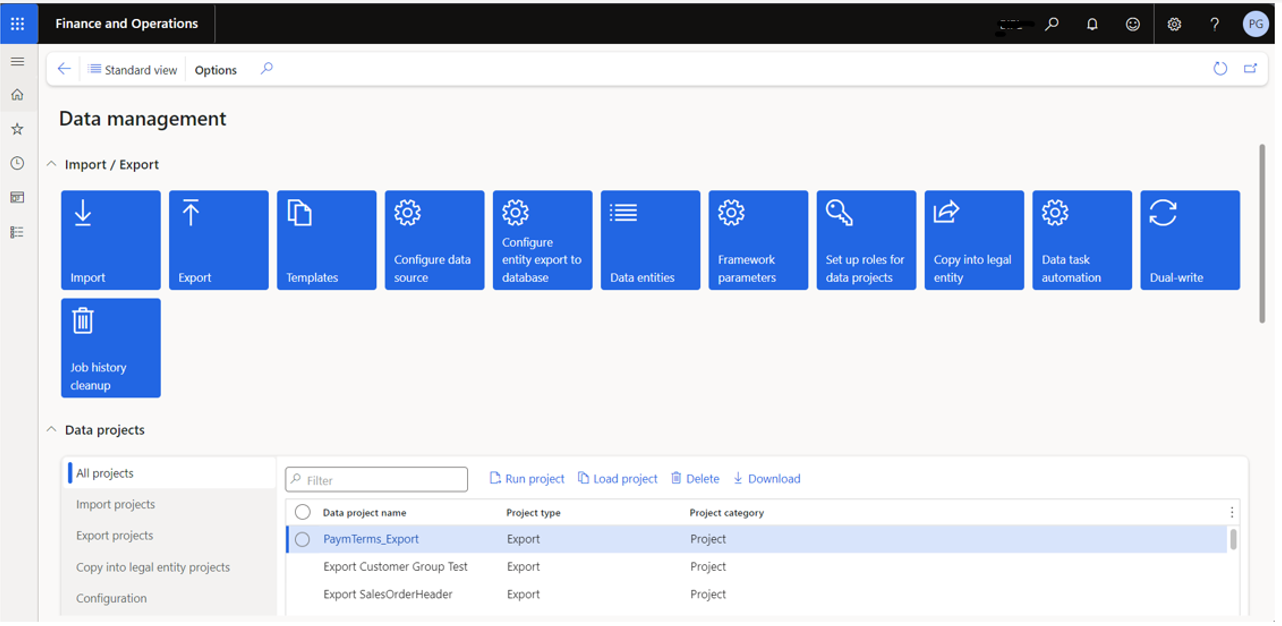This screenshot has height=626, width=1282.
Task: Open the Templates tile
Action: pyautogui.click(x=326, y=240)
